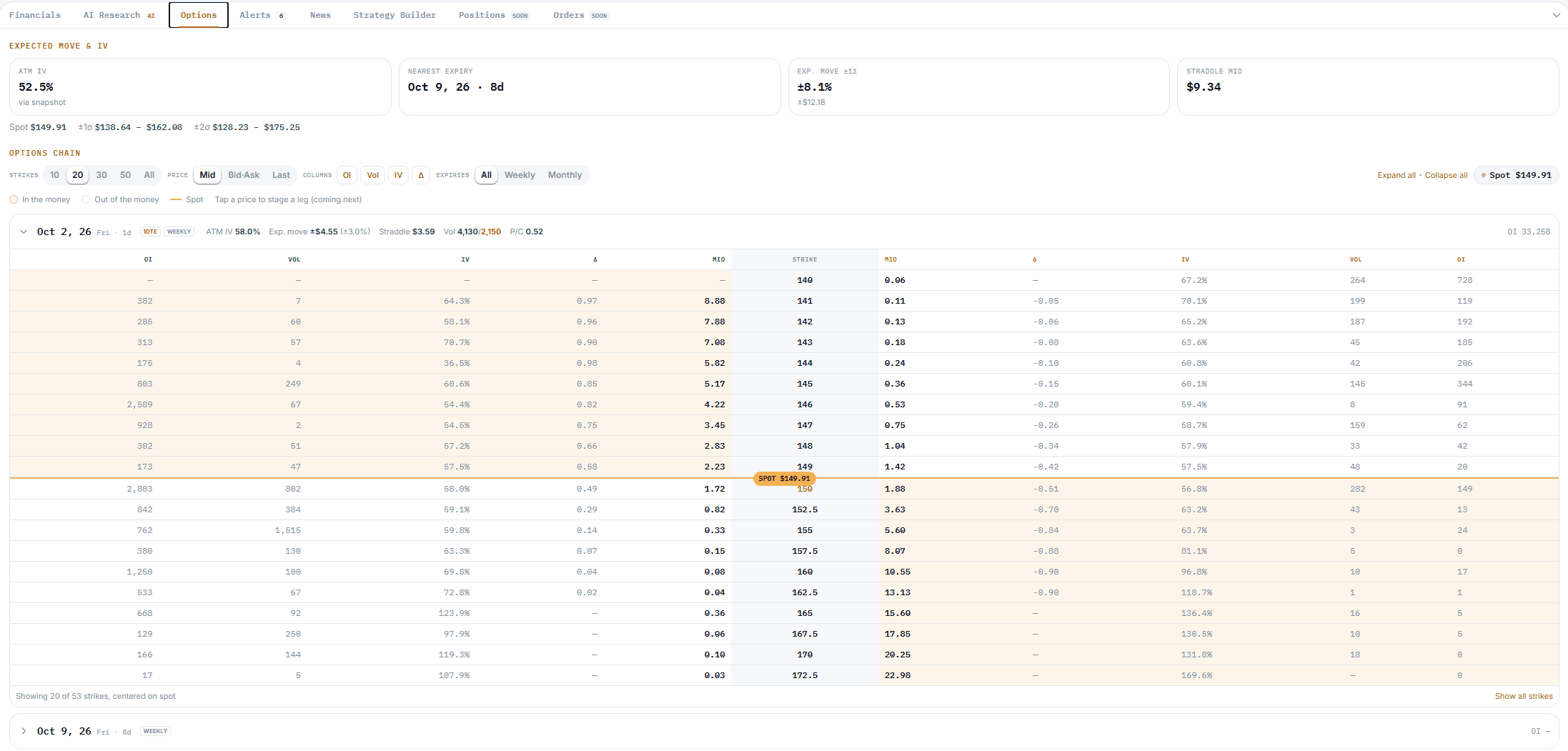Switch price to Bid-Ask
The height and width of the screenshot is (751, 1568).
pyautogui.click(x=244, y=175)
